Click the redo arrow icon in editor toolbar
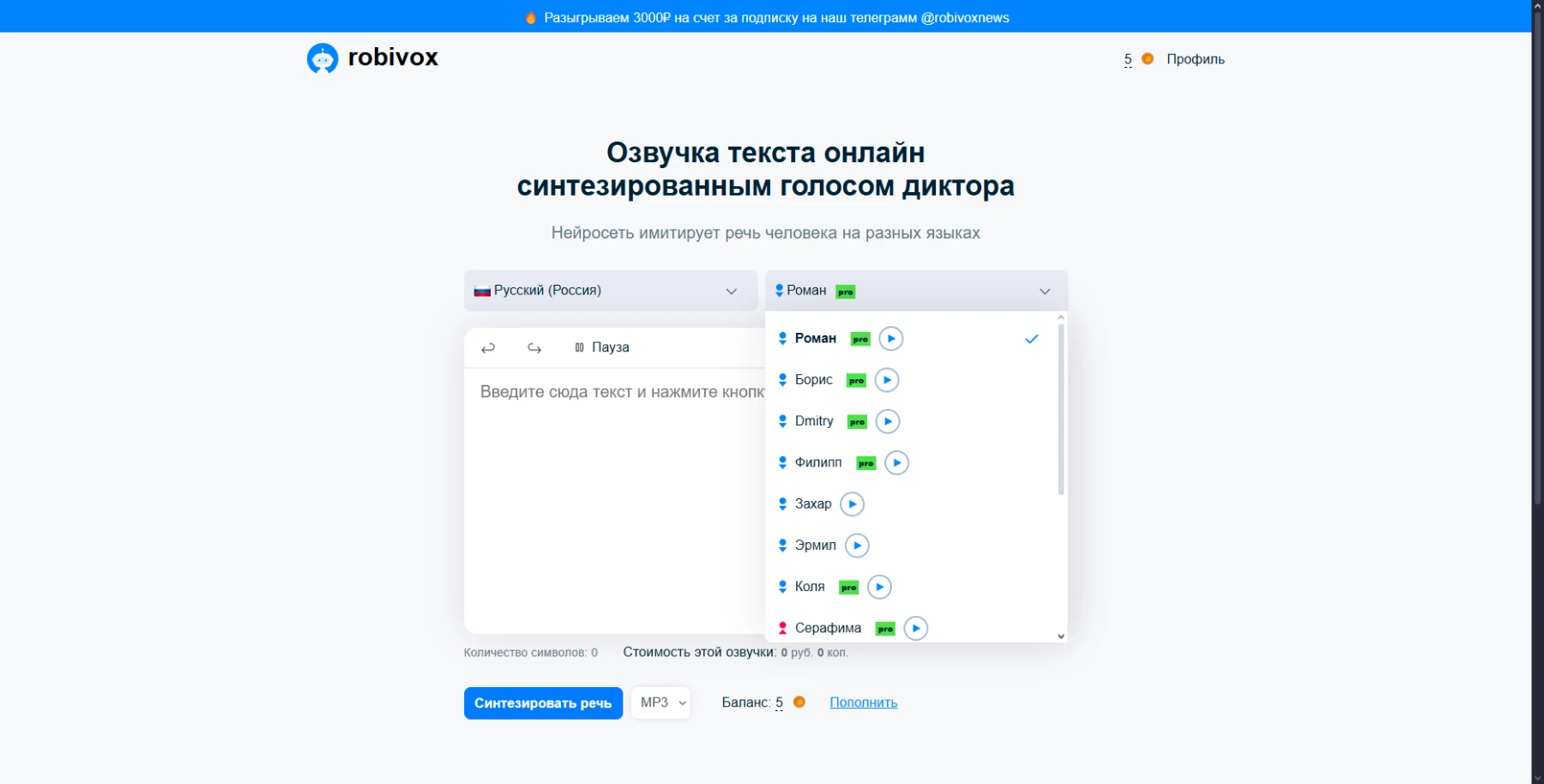 pos(534,347)
